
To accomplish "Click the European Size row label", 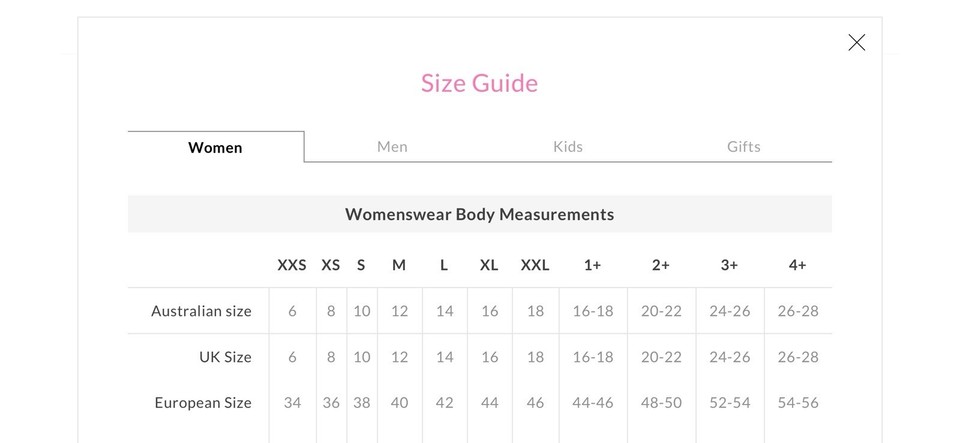I will [x=203, y=403].
